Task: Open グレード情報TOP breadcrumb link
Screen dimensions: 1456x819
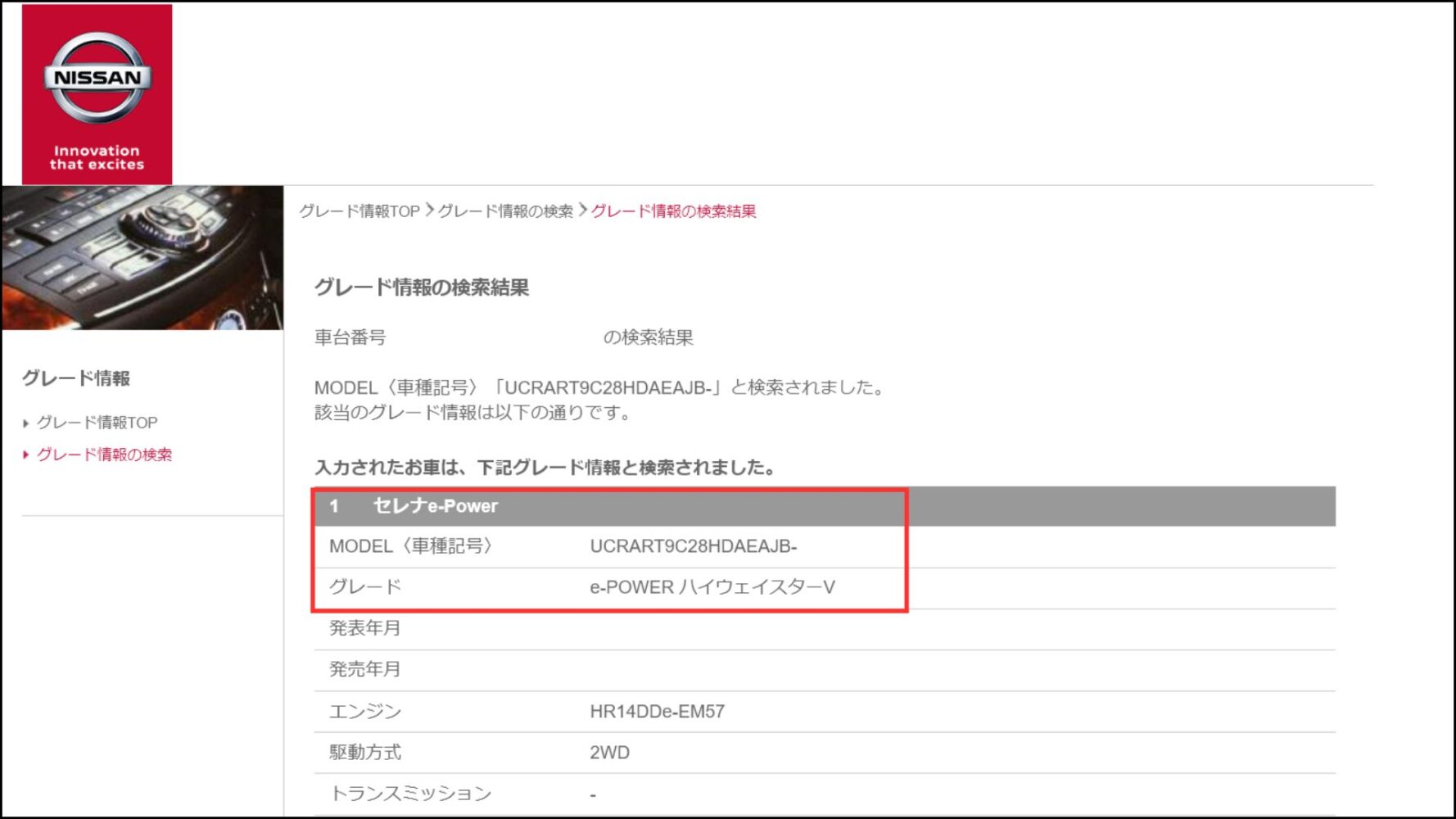Action: tap(359, 211)
